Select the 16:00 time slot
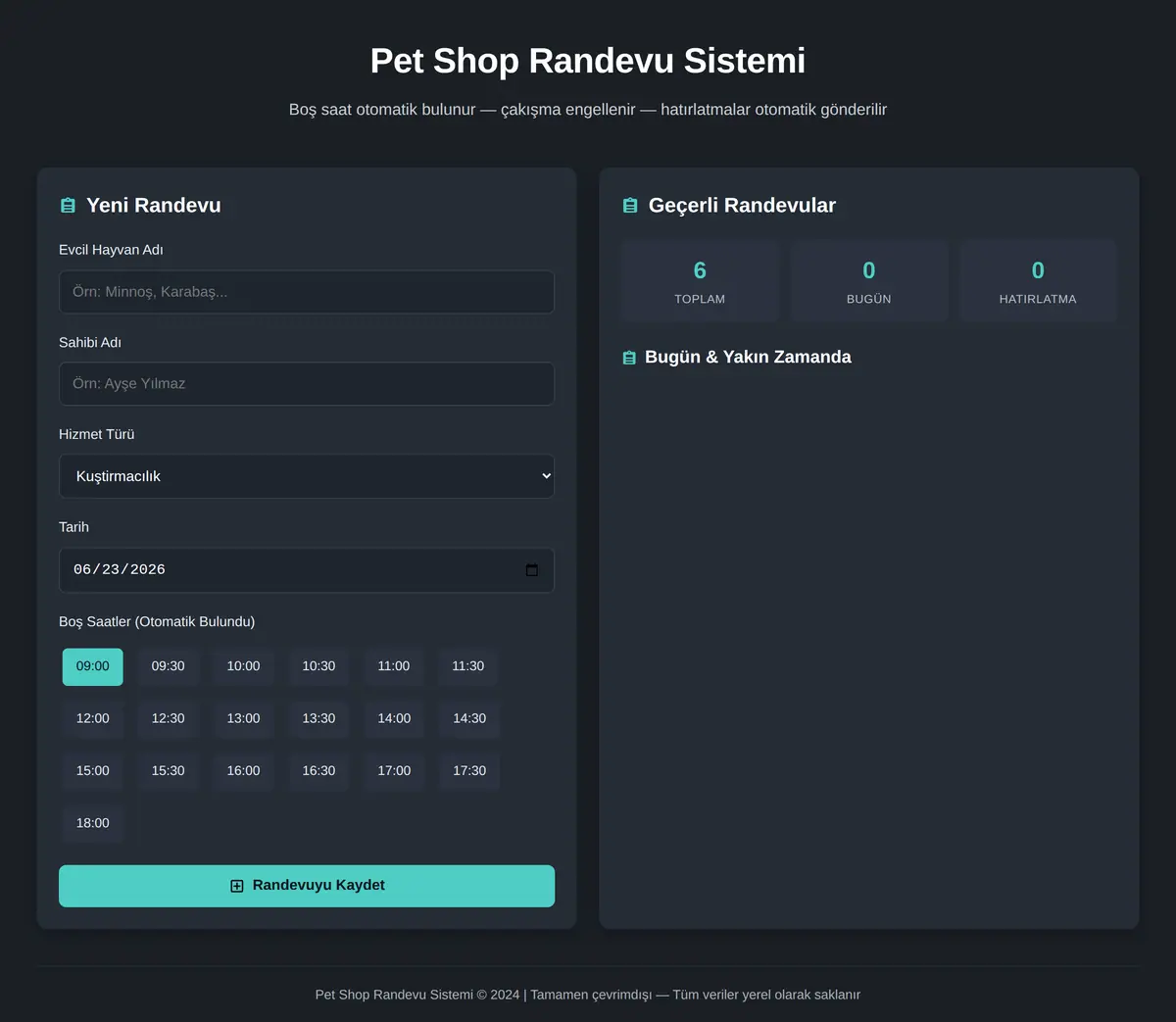 pos(244,771)
